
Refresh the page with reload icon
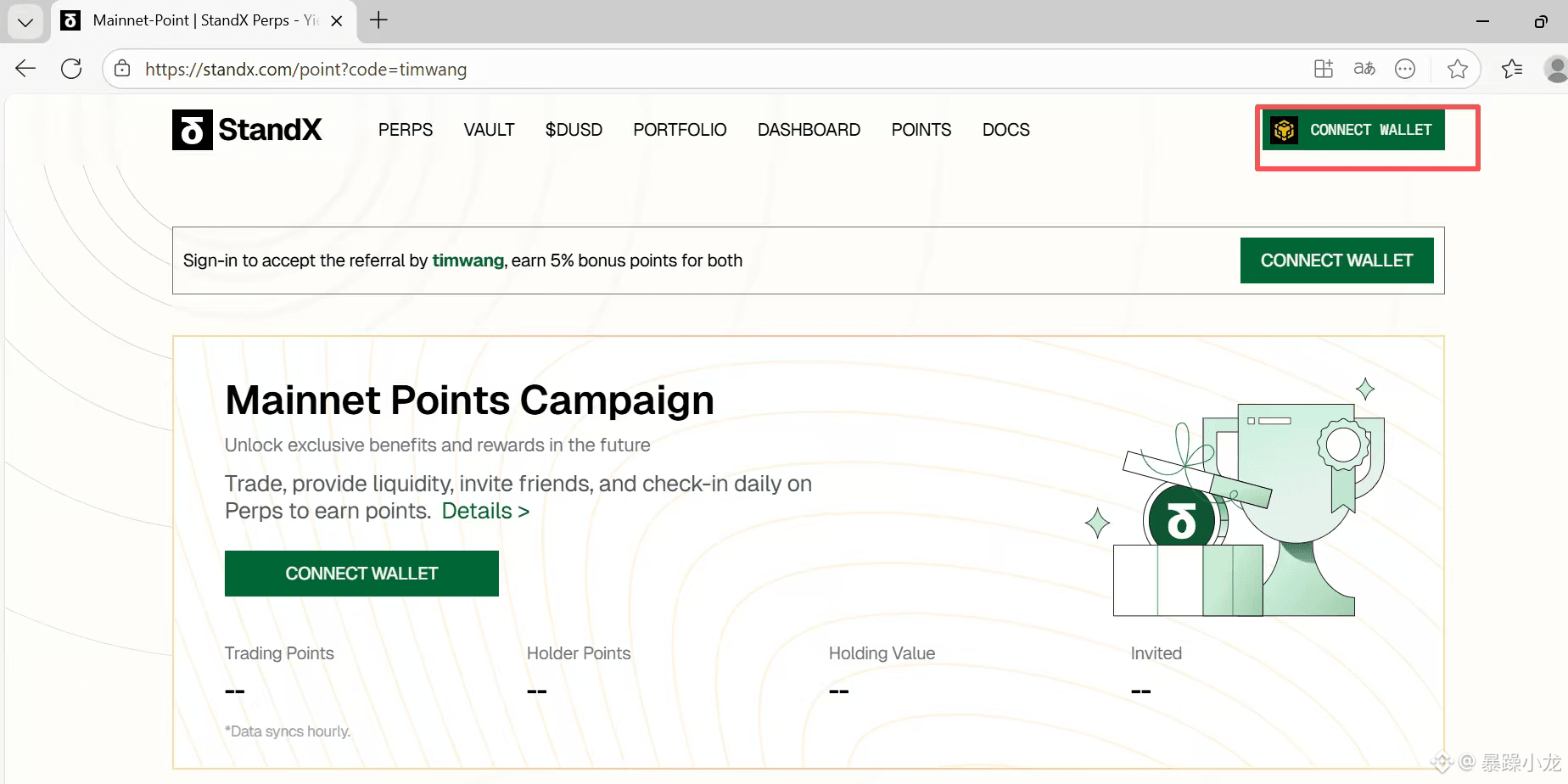tap(71, 69)
